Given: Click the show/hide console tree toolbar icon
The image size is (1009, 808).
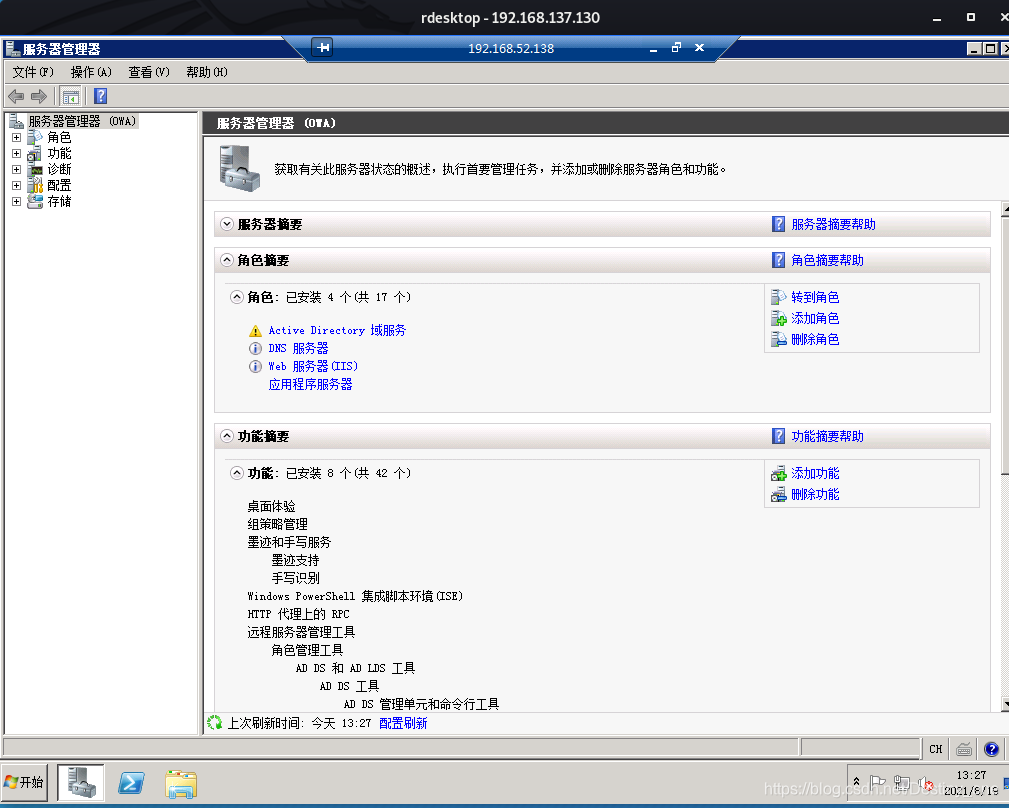Looking at the screenshot, I should (71, 96).
